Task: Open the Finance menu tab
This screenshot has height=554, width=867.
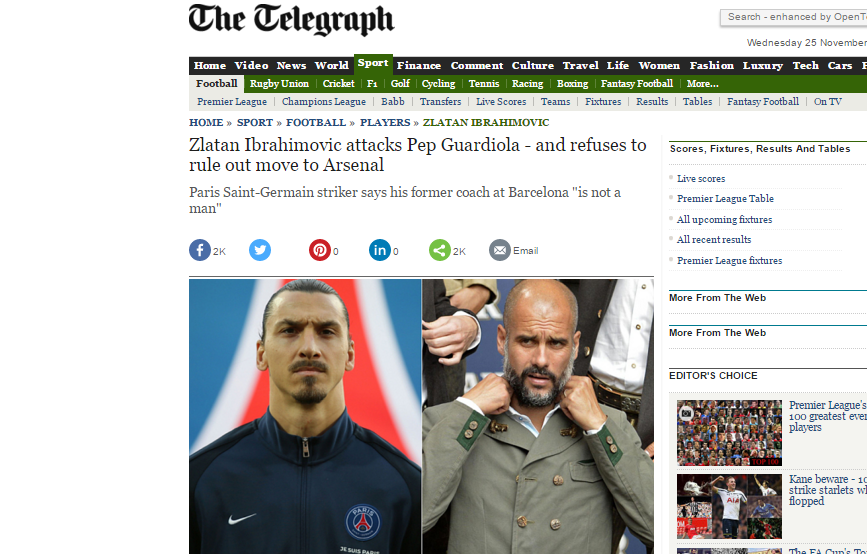Action: click(419, 65)
